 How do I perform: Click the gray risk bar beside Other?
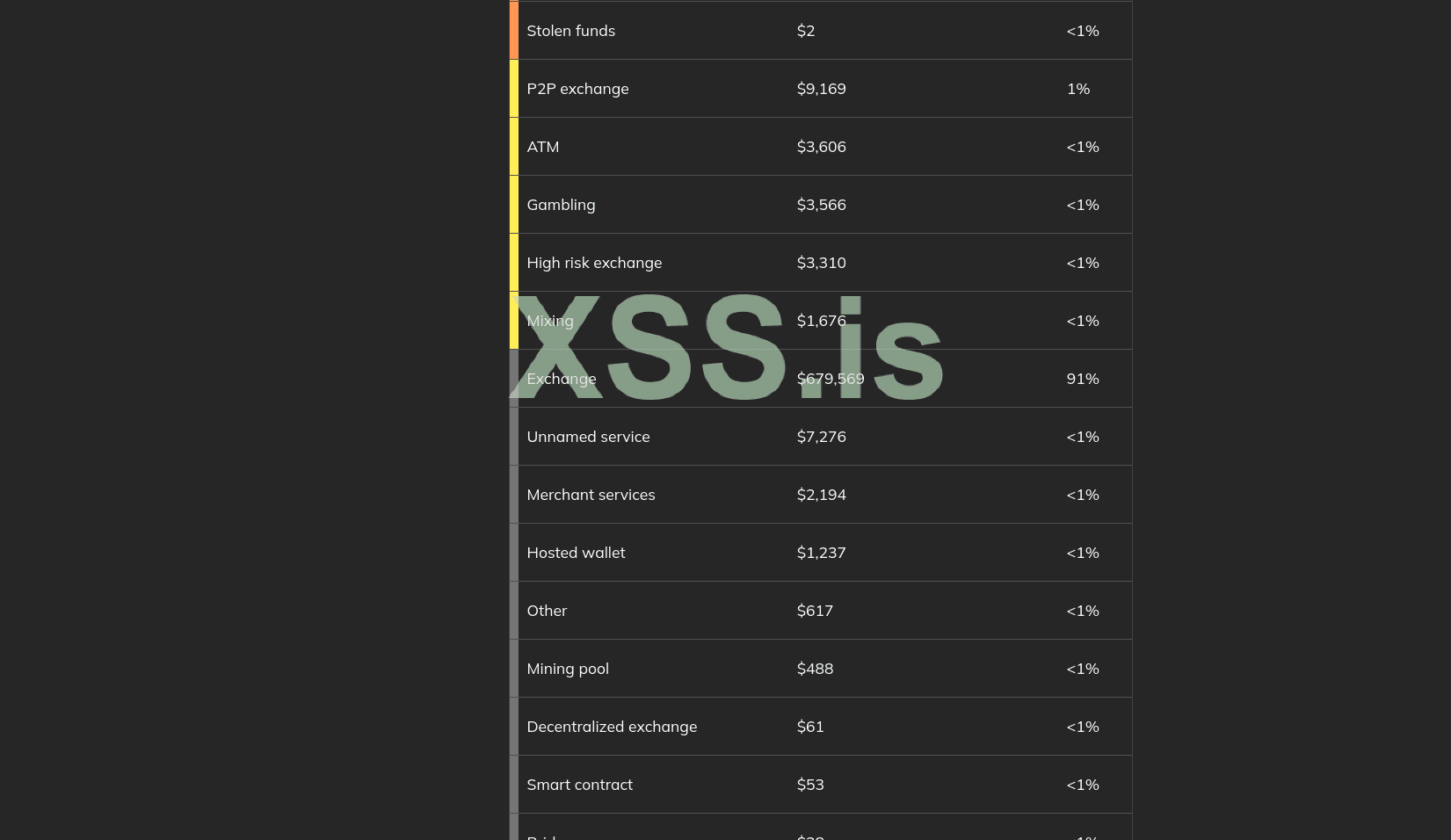(514, 611)
